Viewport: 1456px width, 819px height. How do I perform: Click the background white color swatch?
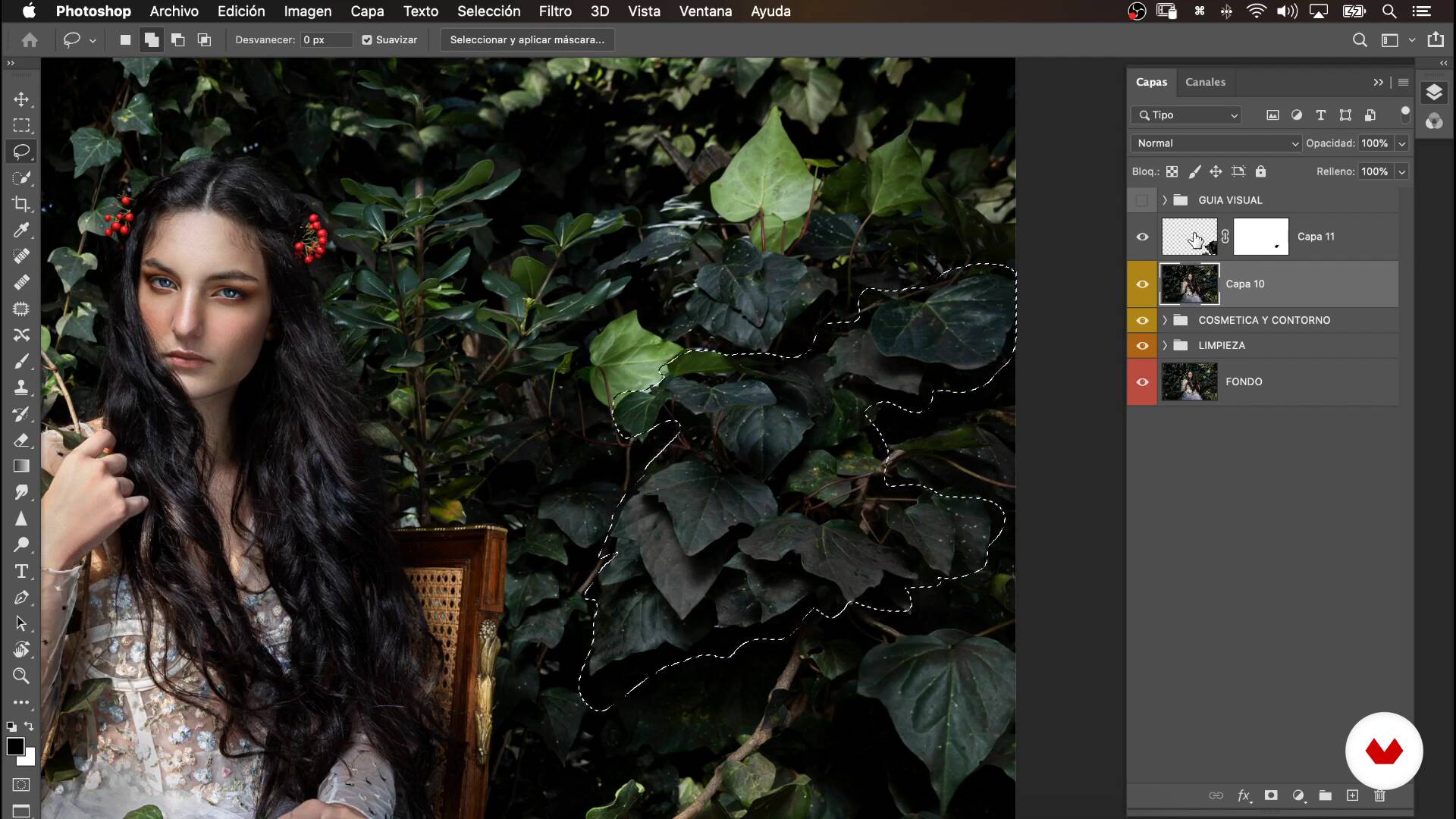28,758
